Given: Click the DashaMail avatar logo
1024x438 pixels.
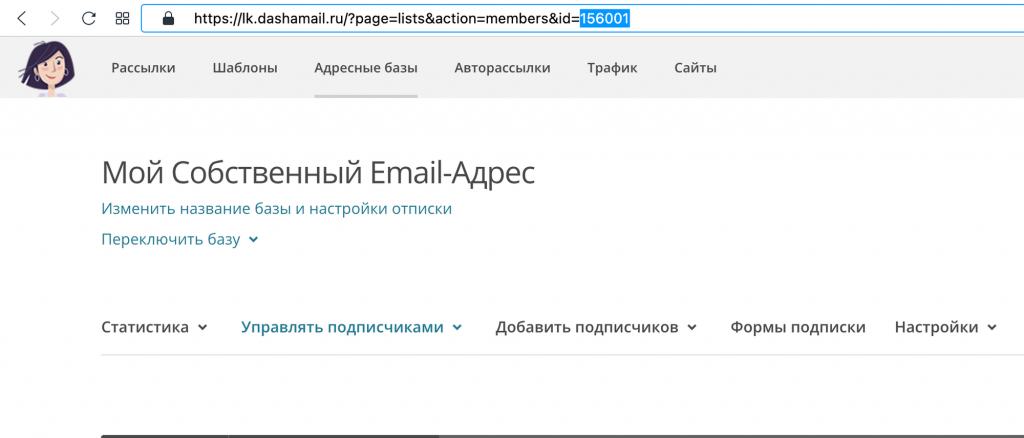Looking at the screenshot, I should tap(46, 69).
